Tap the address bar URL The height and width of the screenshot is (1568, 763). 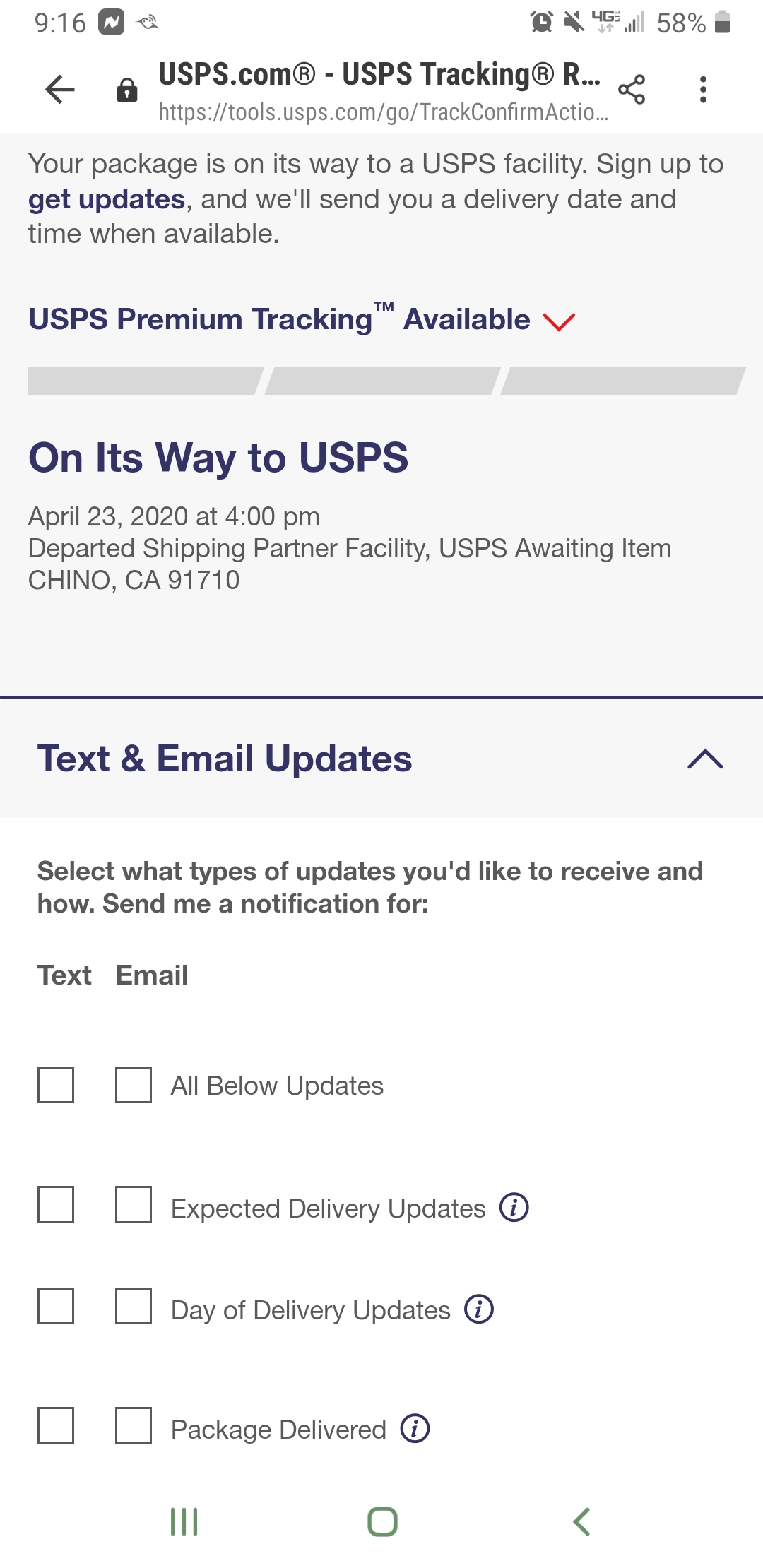383,112
